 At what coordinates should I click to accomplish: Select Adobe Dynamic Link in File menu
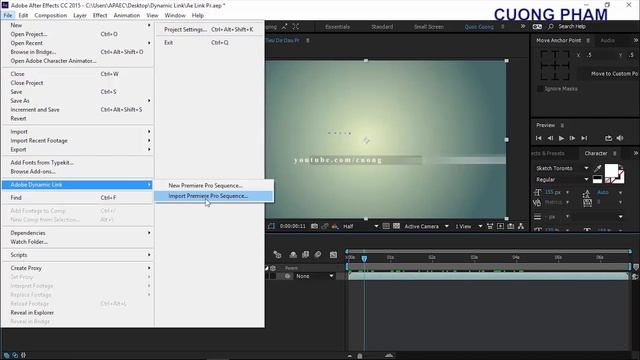[77, 184]
